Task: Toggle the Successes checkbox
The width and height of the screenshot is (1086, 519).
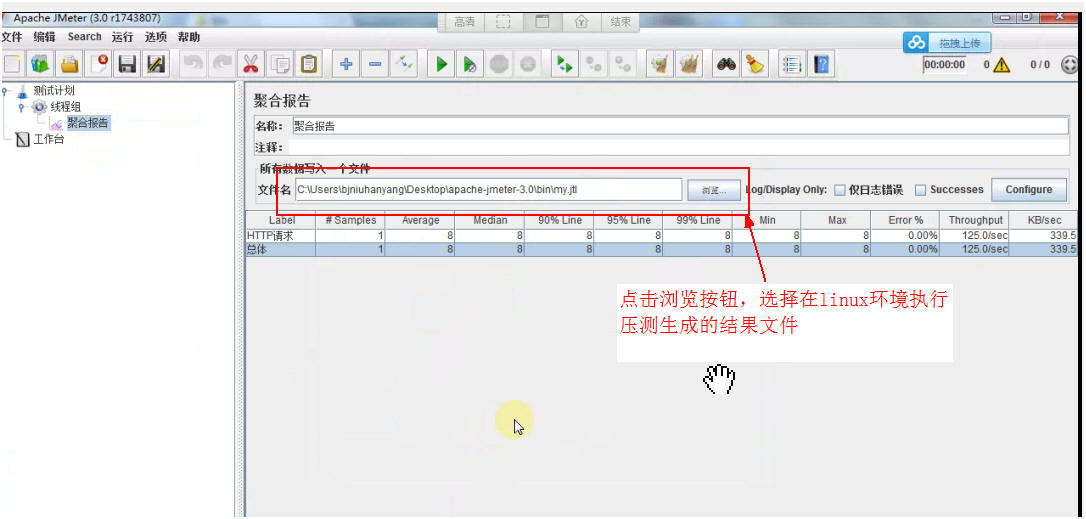Action: (920, 189)
